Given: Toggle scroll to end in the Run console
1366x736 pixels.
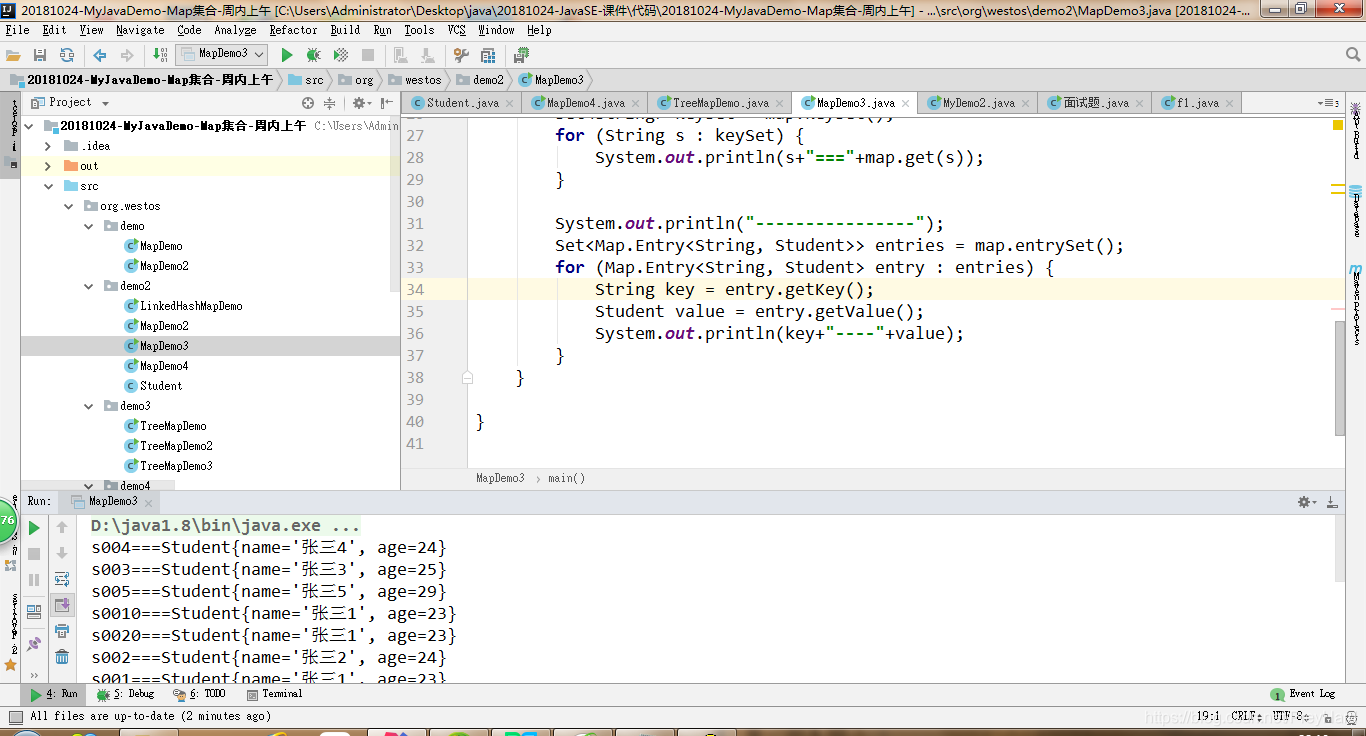Looking at the screenshot, I should click(62, 605).
